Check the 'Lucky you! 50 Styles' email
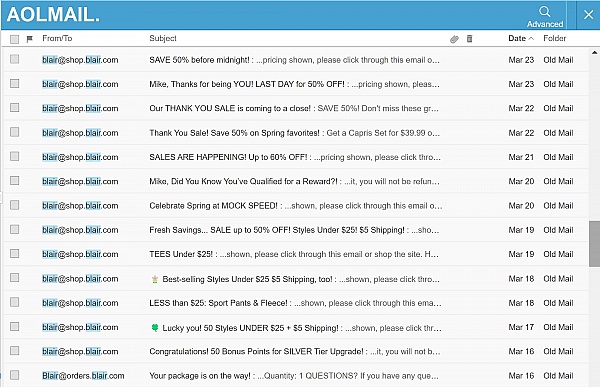Screen dimensions: 600x387 click(x=15, y=326)
